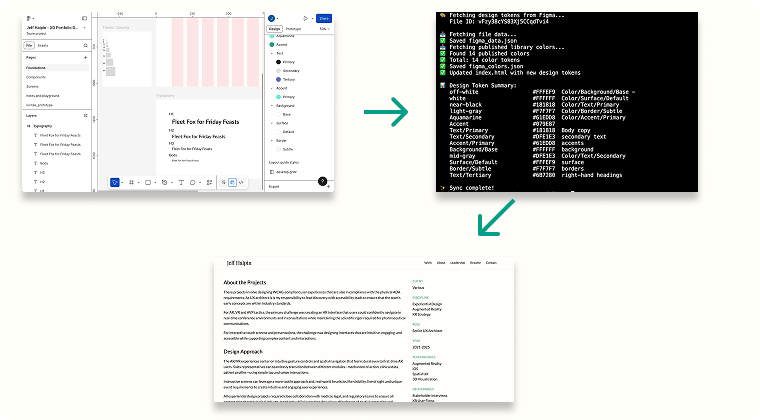Select the Text tool in Figma toolbar
This screenshot has height=420, width=760.
coord(181,183)
